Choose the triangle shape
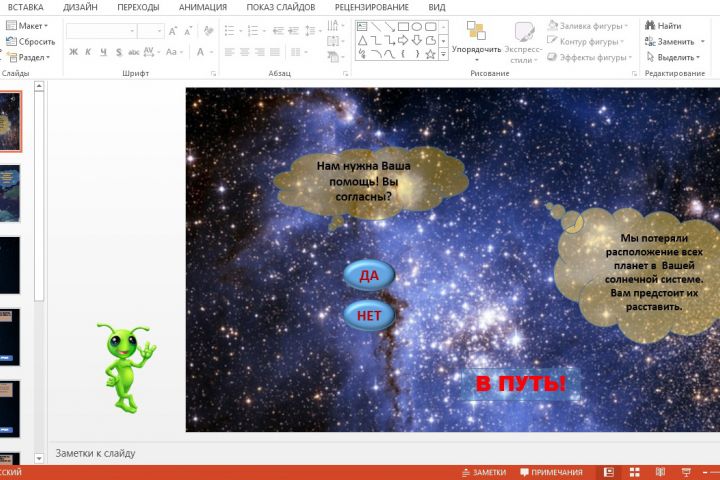The width and height of the screenshot is (720, 480). [x=362, y=40]
